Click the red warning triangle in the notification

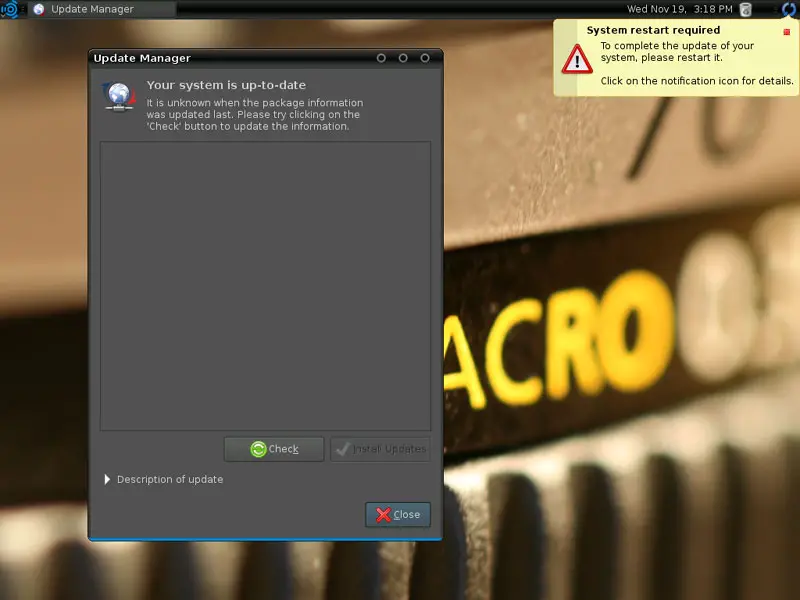tap(577, 59)
